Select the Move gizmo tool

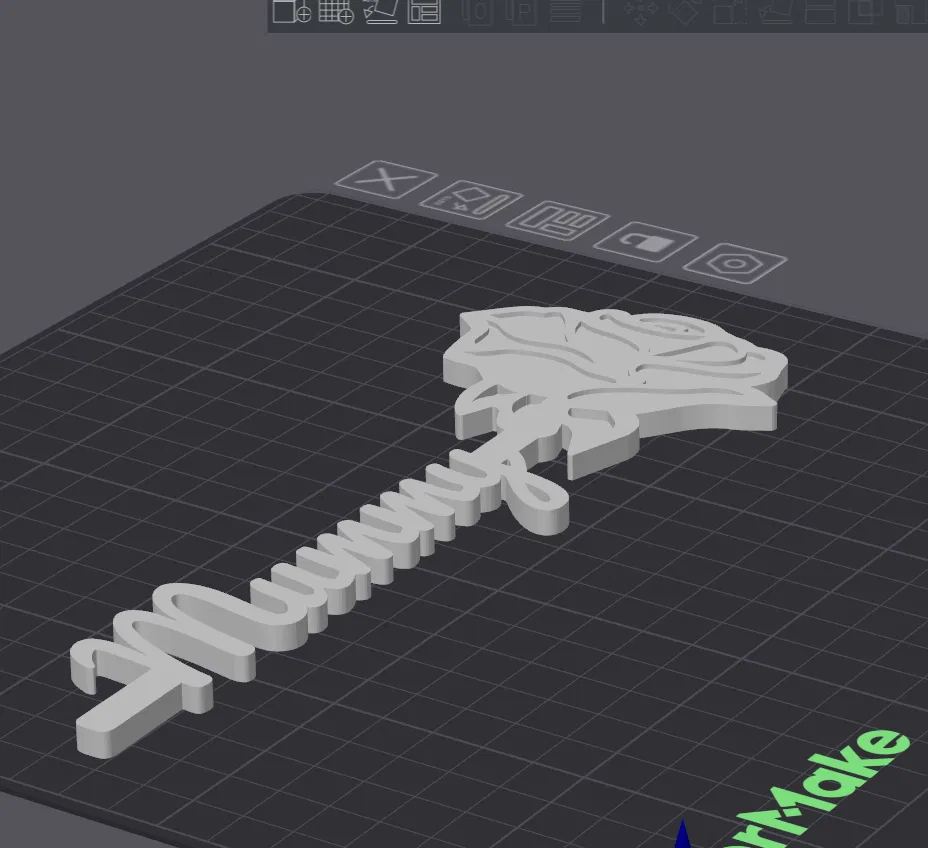click(641, 12)
